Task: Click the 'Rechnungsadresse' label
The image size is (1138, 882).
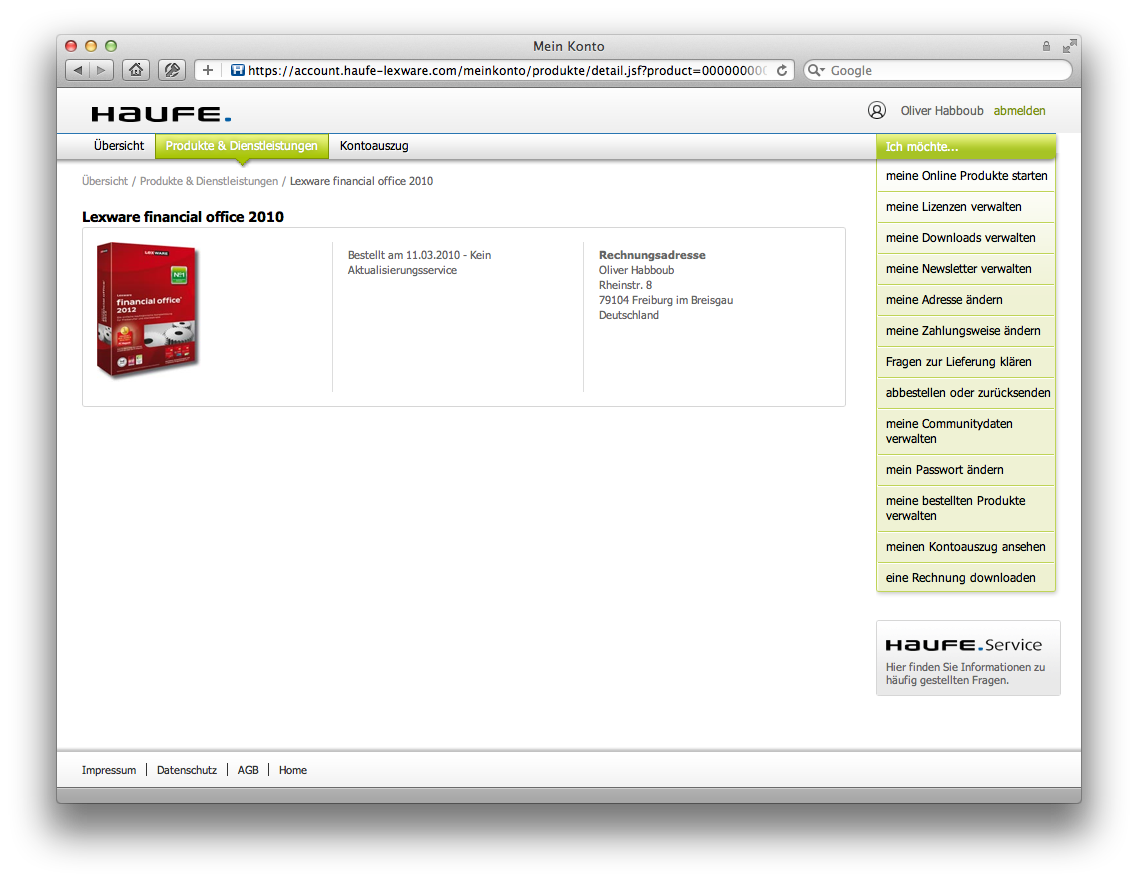Action: point(652,255)
